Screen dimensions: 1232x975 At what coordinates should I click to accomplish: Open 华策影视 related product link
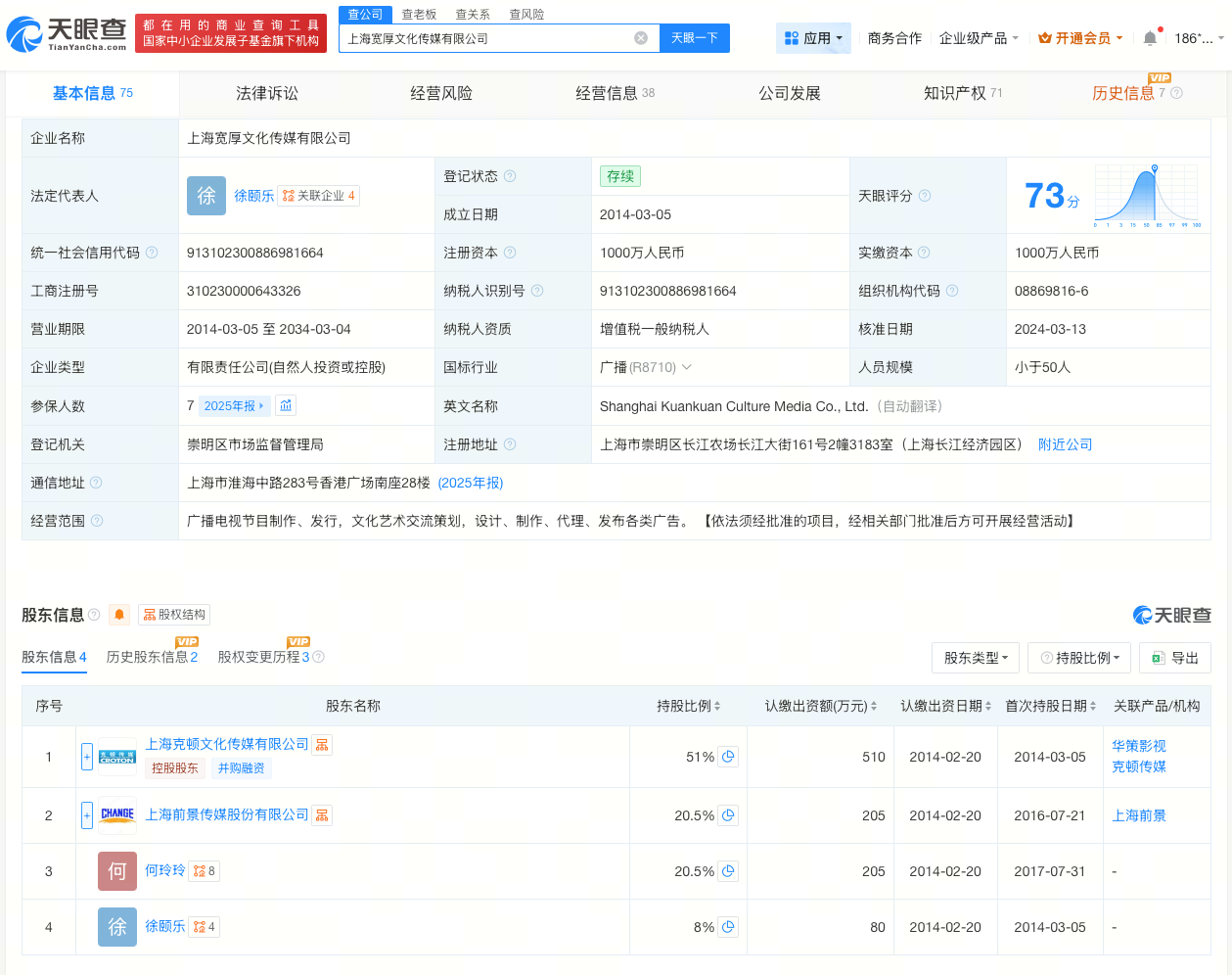point(1139,746)
